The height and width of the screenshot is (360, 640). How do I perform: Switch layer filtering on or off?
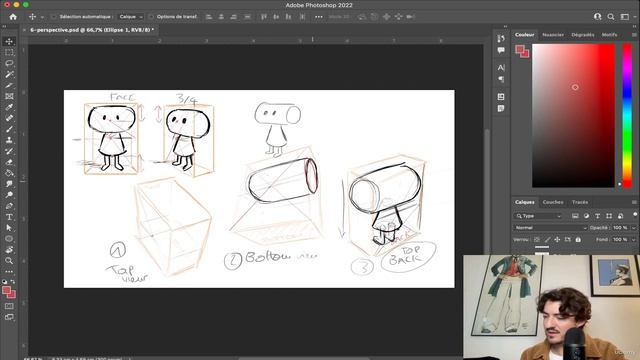pos(635,214)
